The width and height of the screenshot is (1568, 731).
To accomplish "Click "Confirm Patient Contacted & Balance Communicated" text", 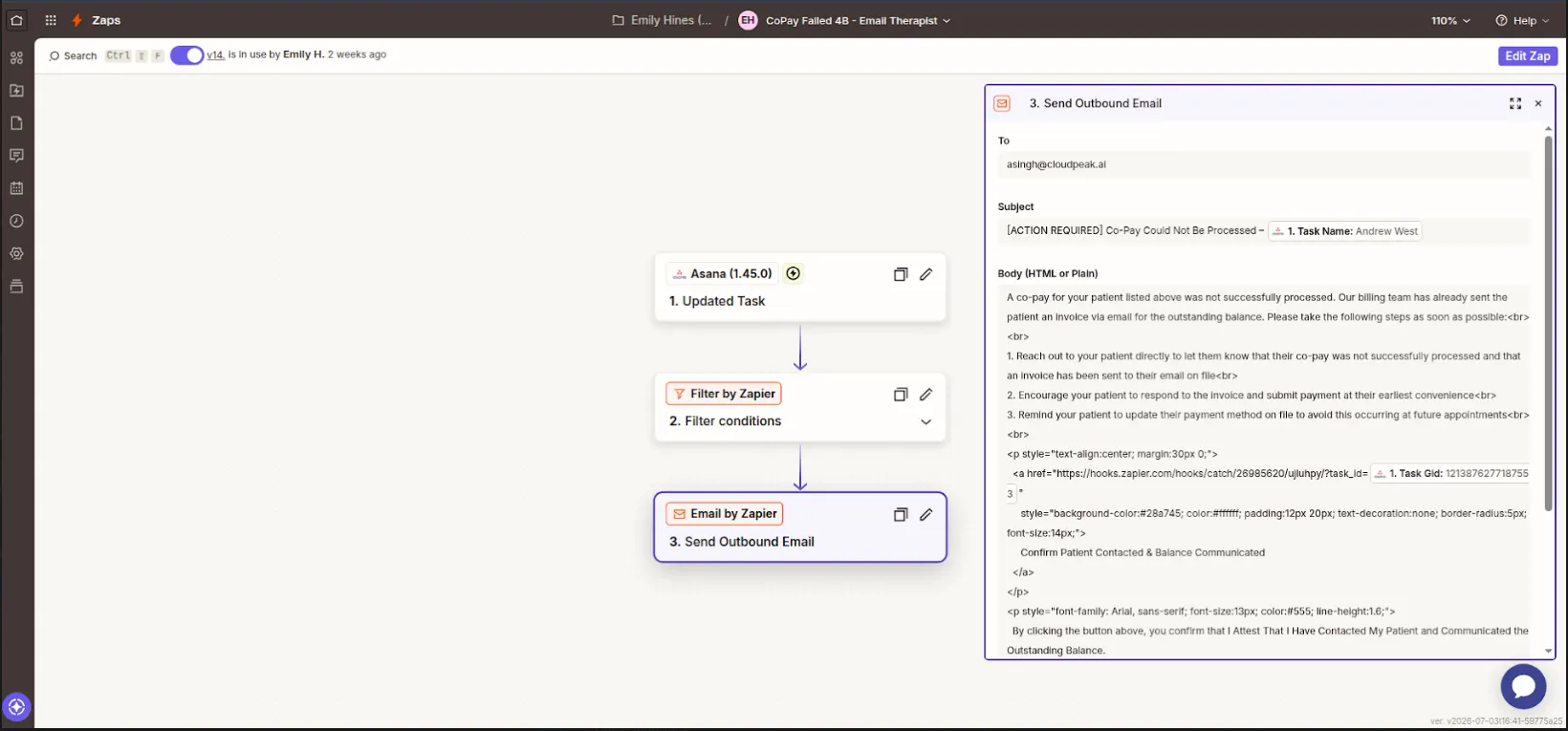I will pos(1143,552).
